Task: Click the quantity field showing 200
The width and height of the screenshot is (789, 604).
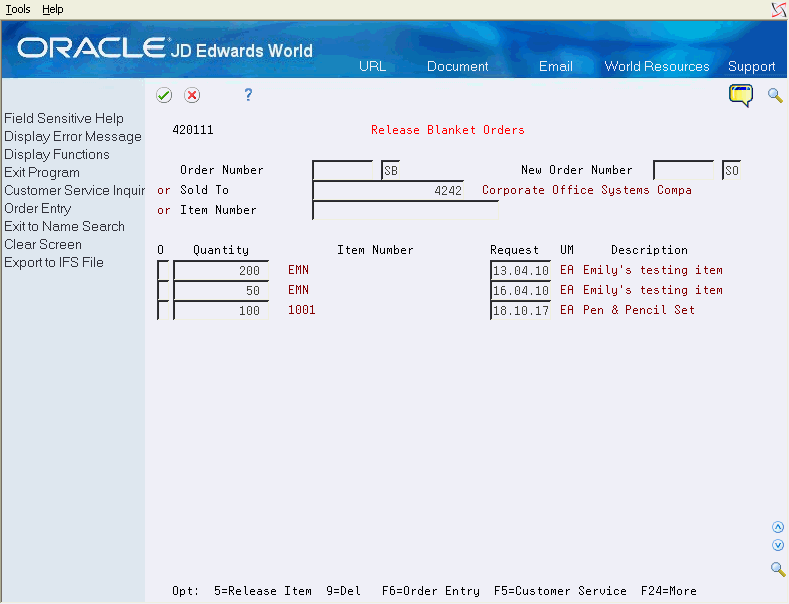Action: tap(221, 270)
